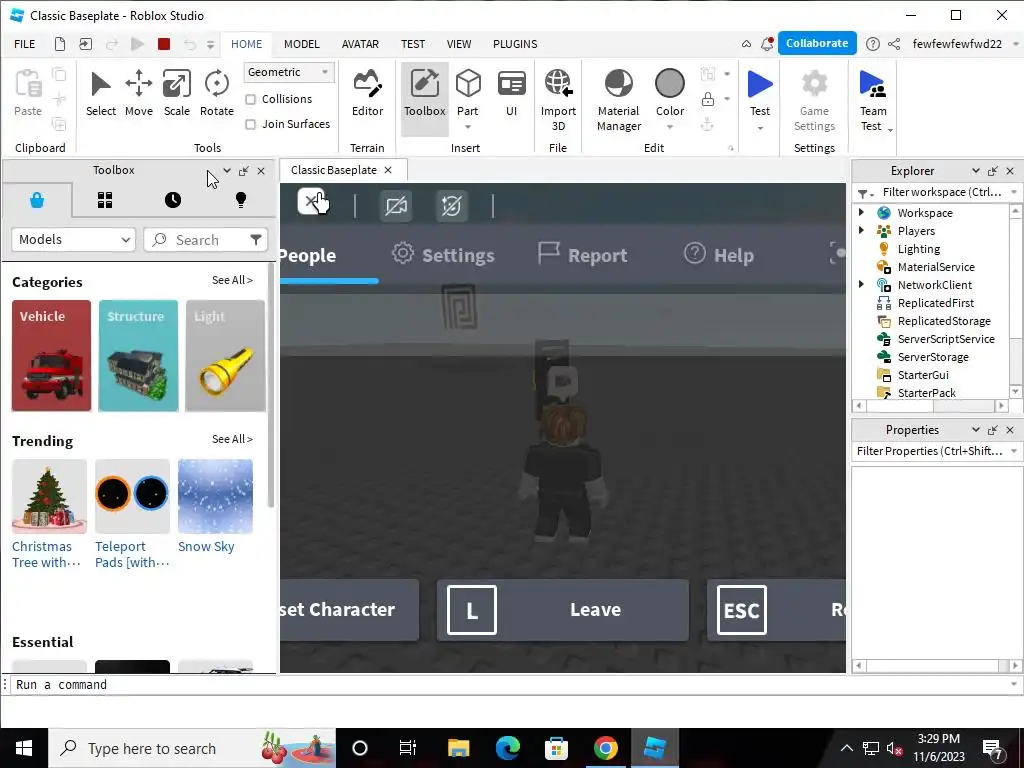This screenshot has height=768, width=1024.
Task: Open the Material Manager
Action: coord(618,99)
